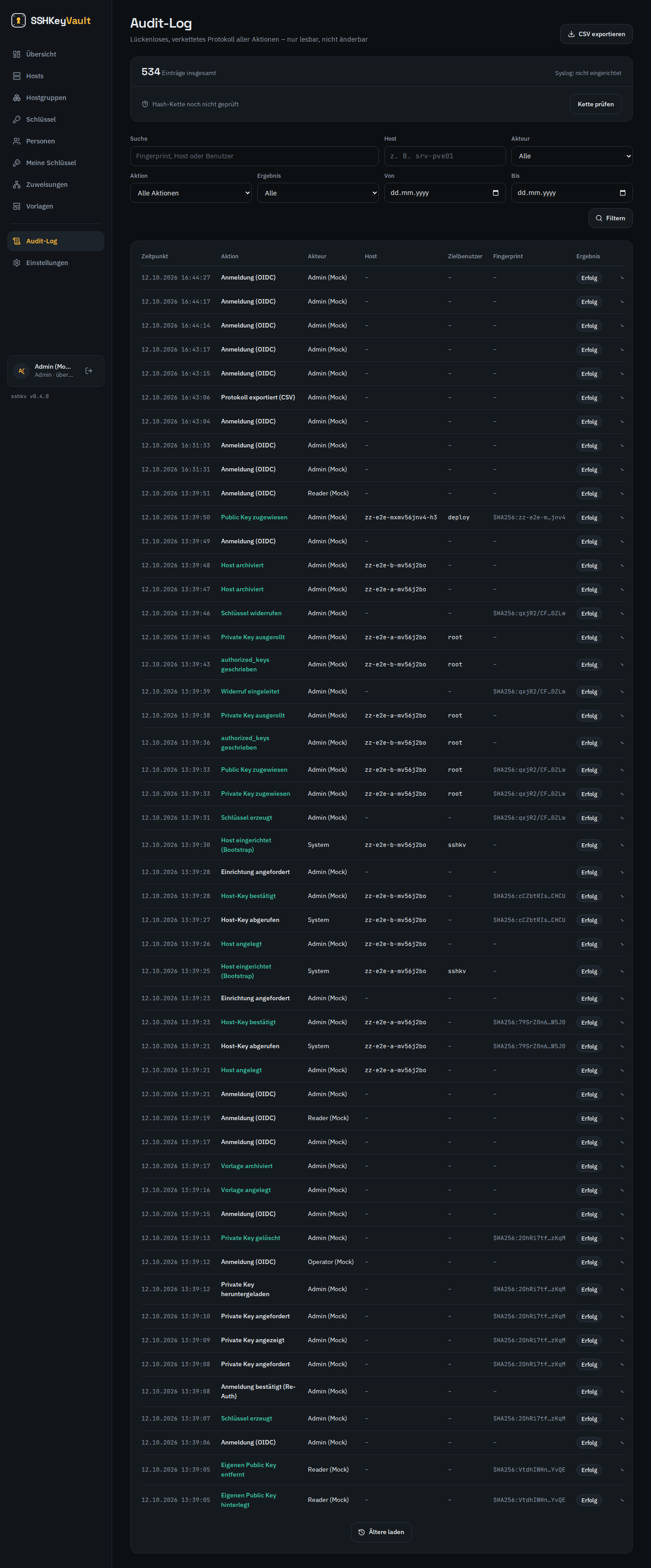651x1568 pixels.
Task: Open Zuweisungen via its sidebar icon
Action: 16,185
